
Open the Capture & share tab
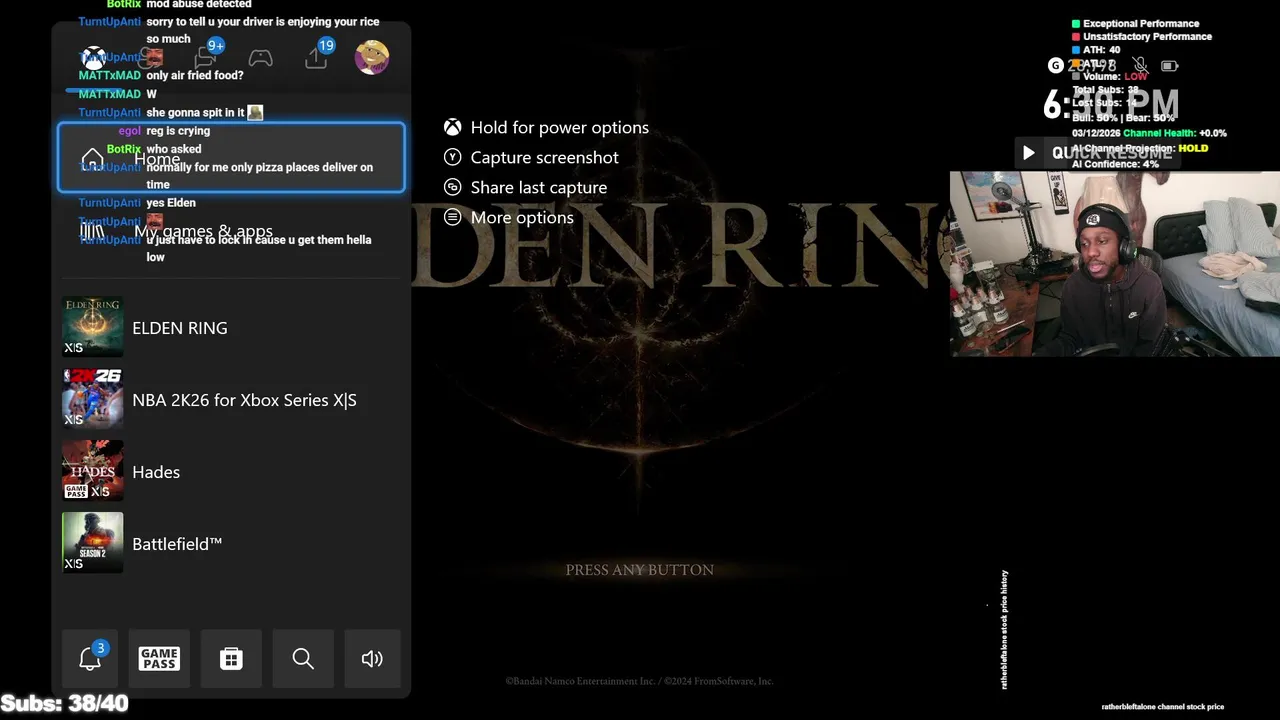317,56
